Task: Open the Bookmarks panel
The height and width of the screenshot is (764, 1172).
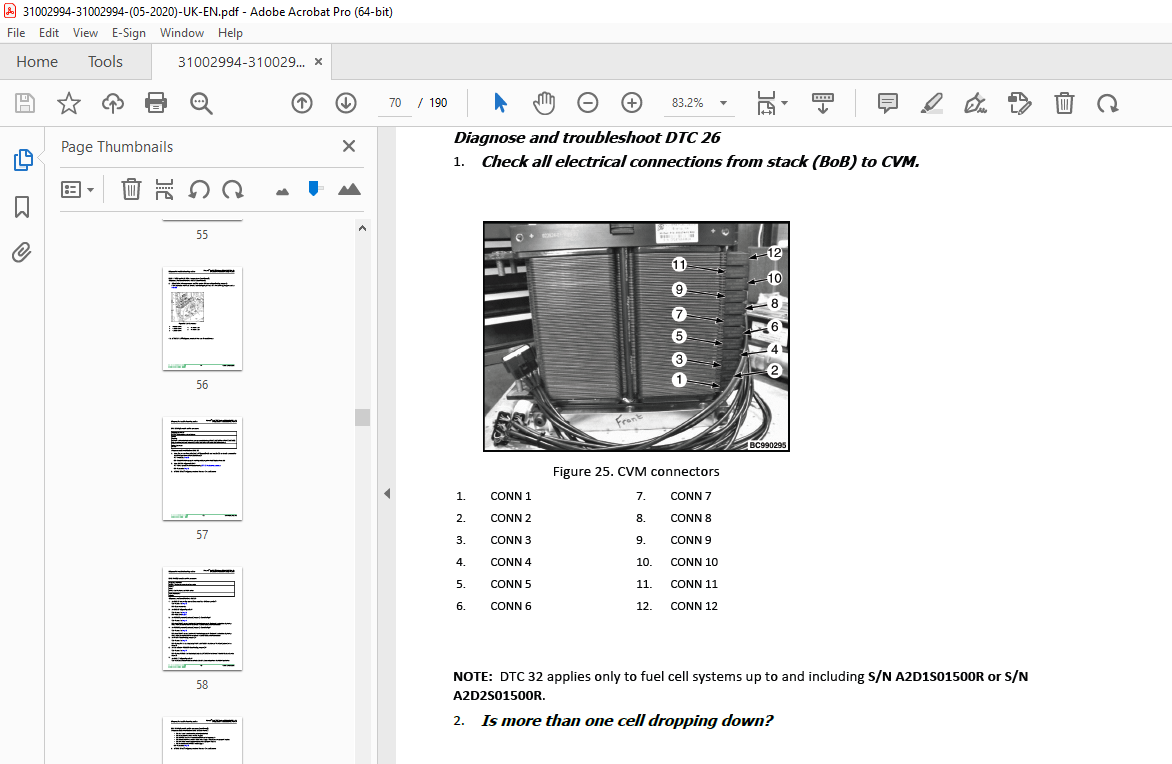Action: tap(22, 207)
